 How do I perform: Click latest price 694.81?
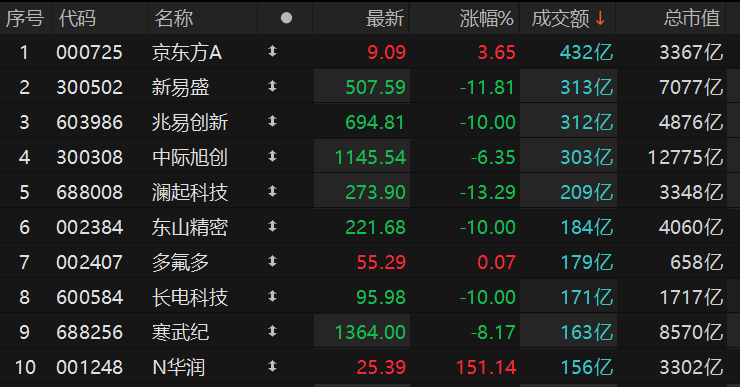pyautogui.click(x=375, y=122)
